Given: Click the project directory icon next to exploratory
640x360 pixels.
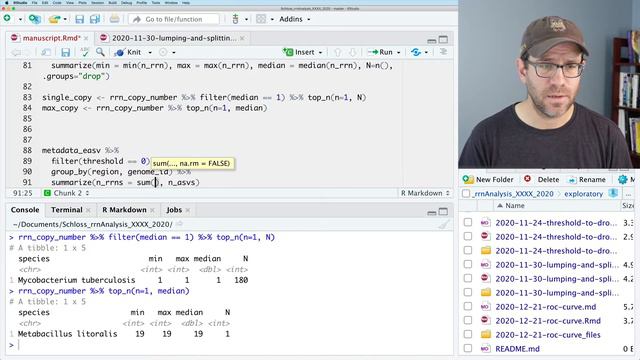Looking at the screenshot, I should [613, 193].
